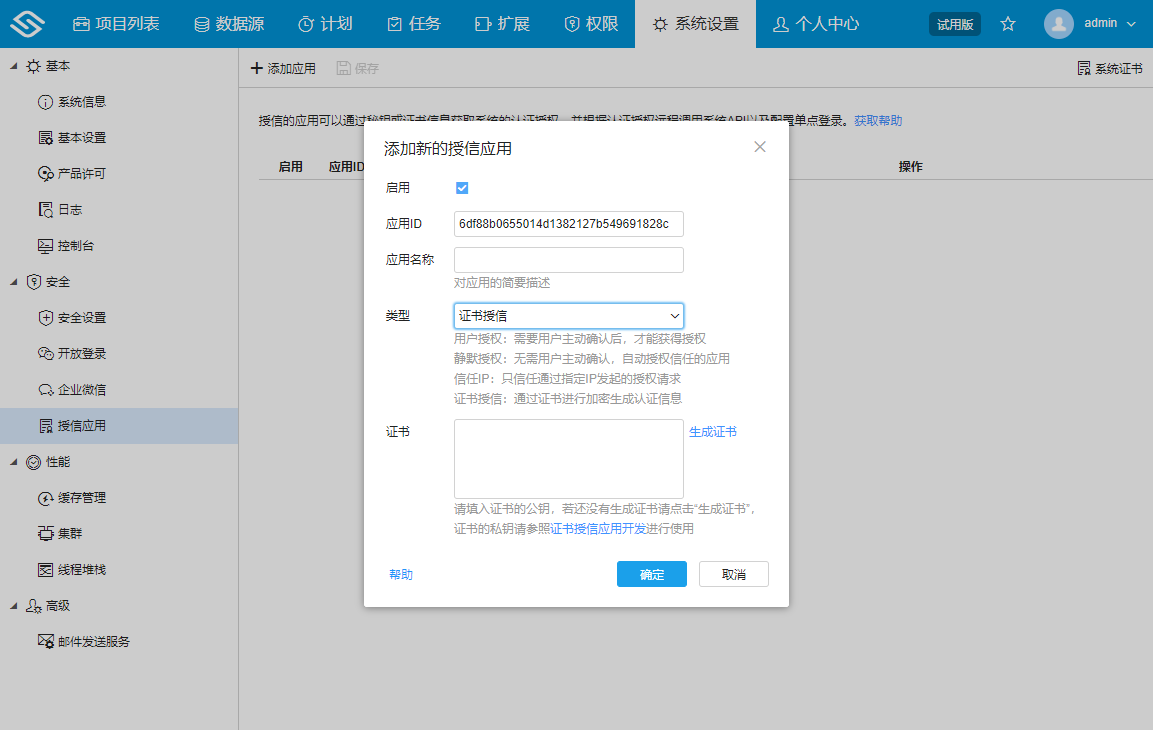
Task: Click the star favorite icon in top bar
Action: (x=1008, y=23)
